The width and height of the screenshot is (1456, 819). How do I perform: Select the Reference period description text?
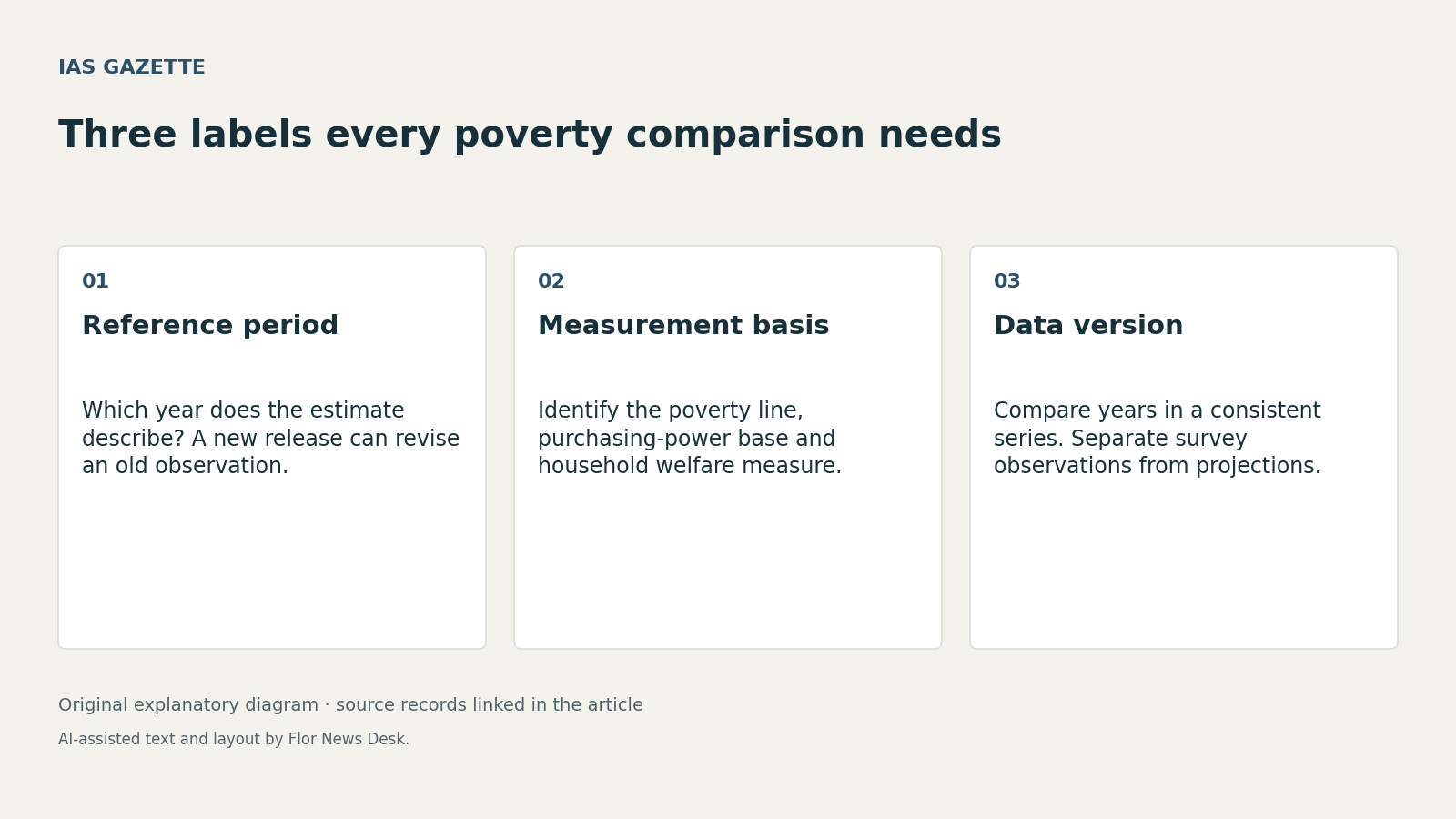pyautogui.click(x=271, y=439)
